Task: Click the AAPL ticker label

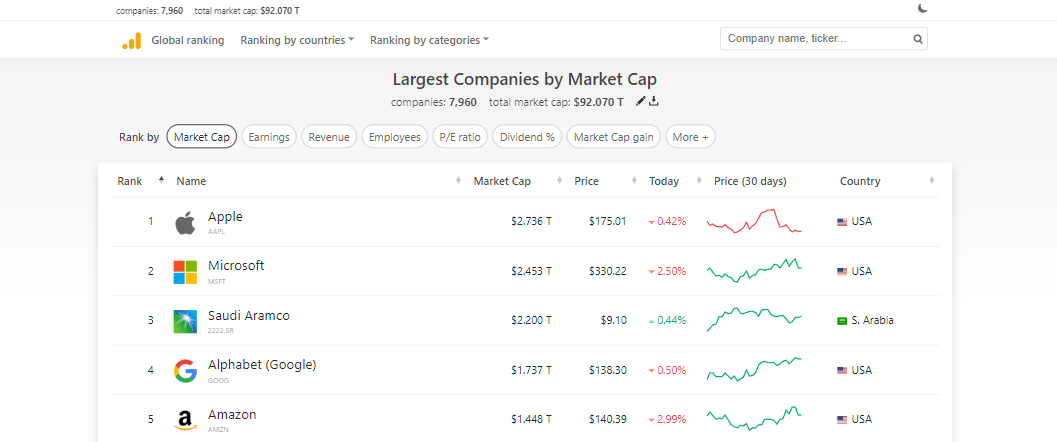Action: pyautogui.click(x=216, y=232)
